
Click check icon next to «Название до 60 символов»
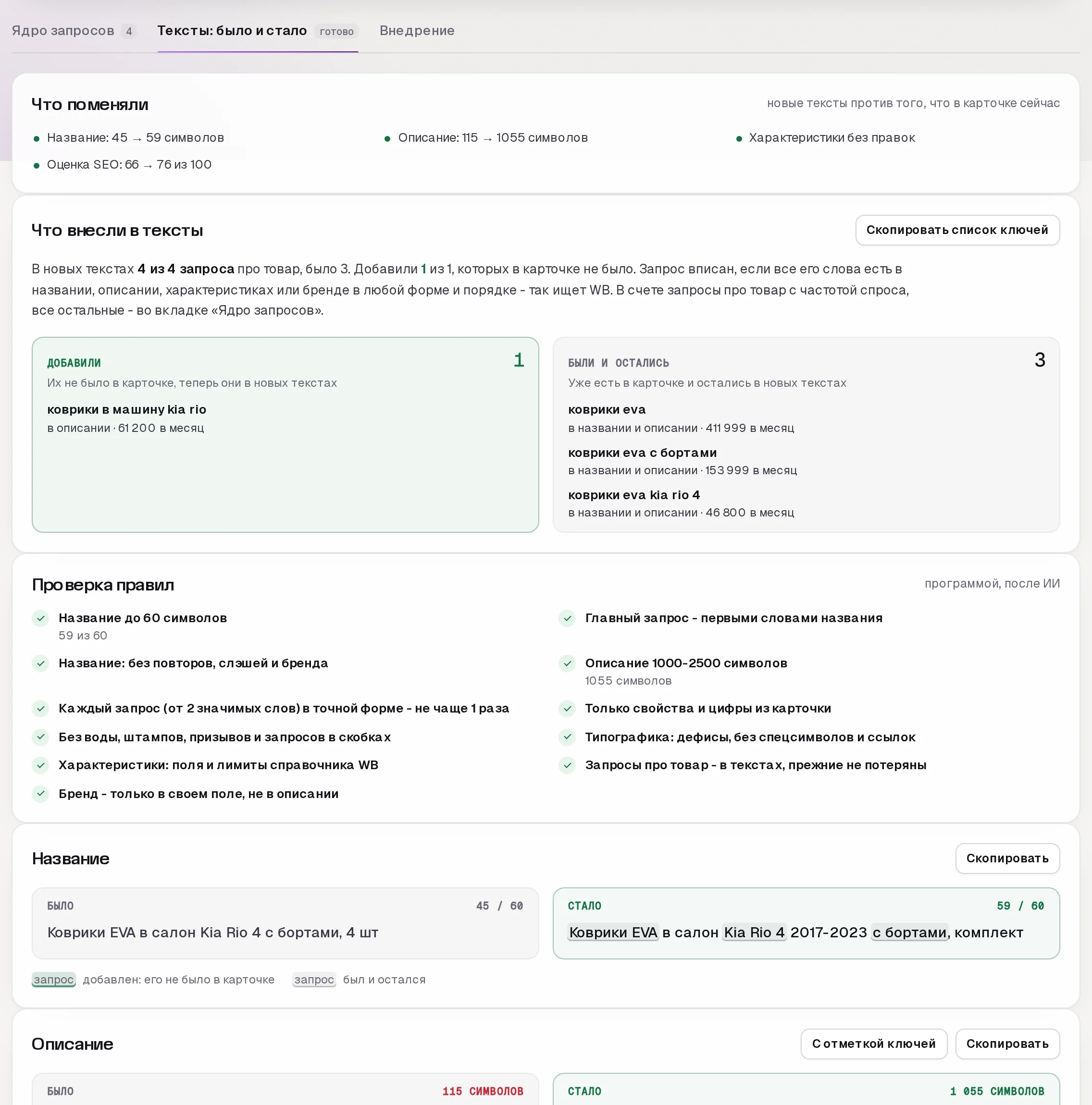[41, 618]
